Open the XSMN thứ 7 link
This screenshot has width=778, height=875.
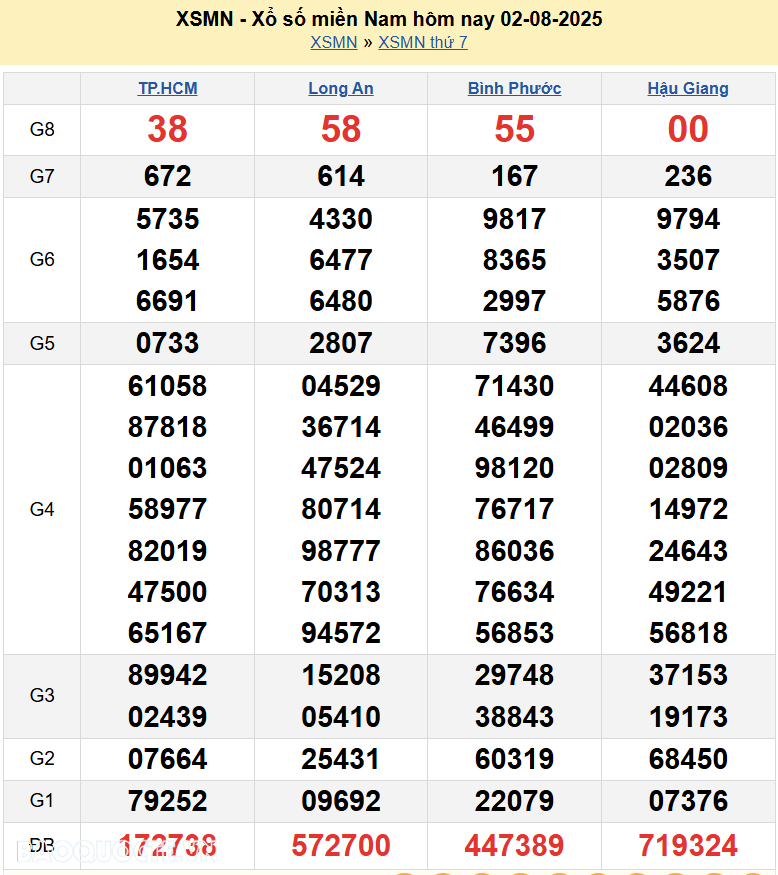tap(422, 42)
